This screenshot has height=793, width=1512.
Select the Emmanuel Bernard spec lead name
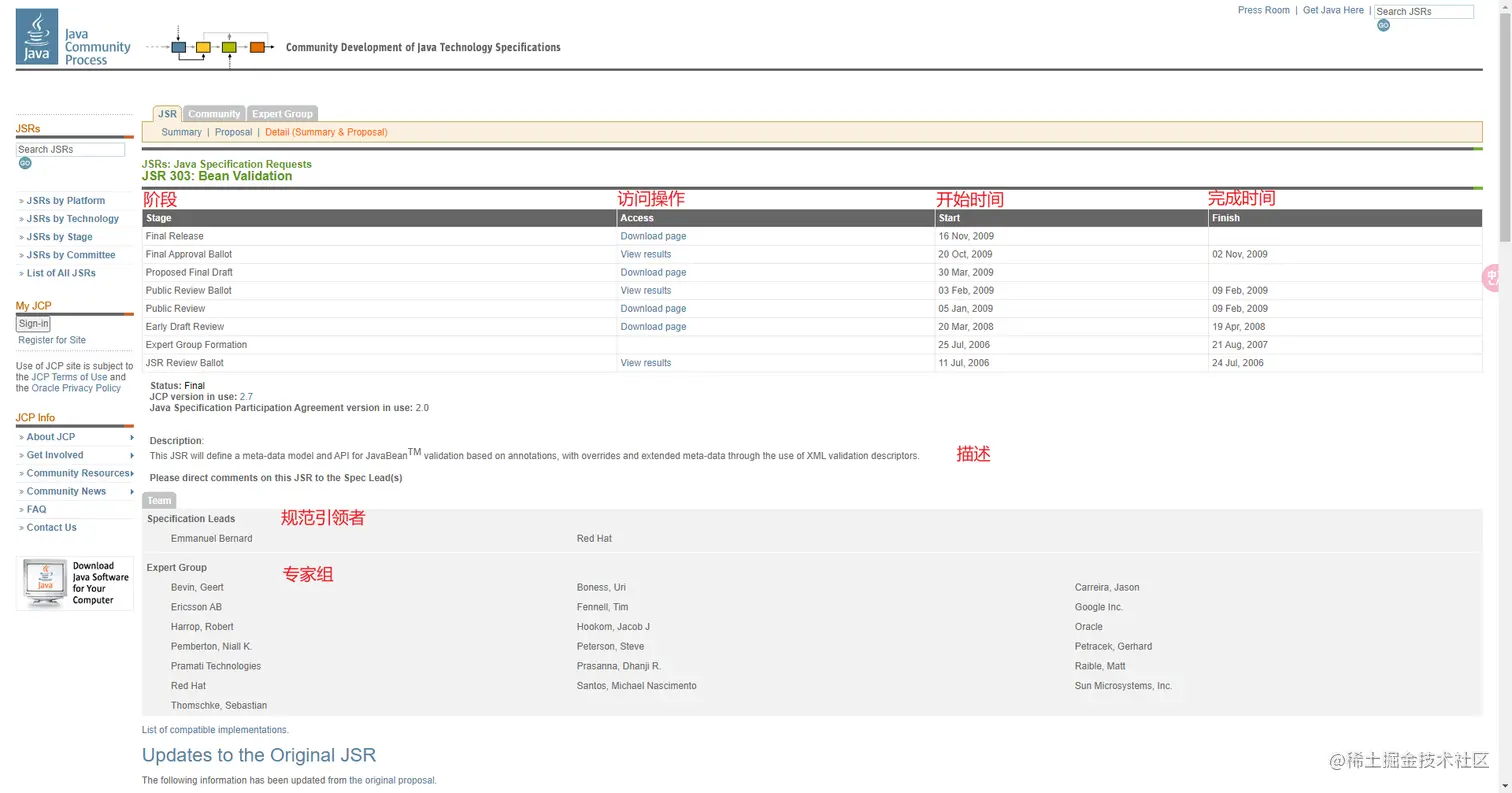coord(211,539)
